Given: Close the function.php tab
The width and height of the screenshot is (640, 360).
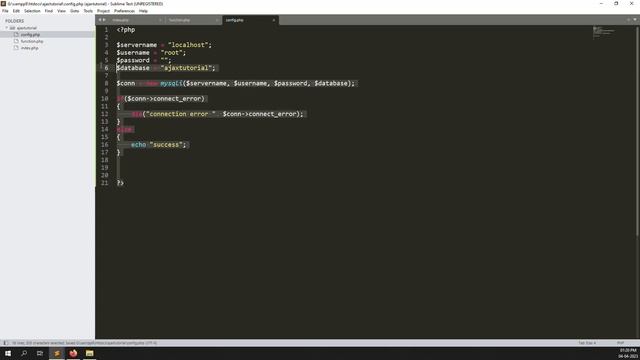Looking at the screenshot, I should (217, 20).
